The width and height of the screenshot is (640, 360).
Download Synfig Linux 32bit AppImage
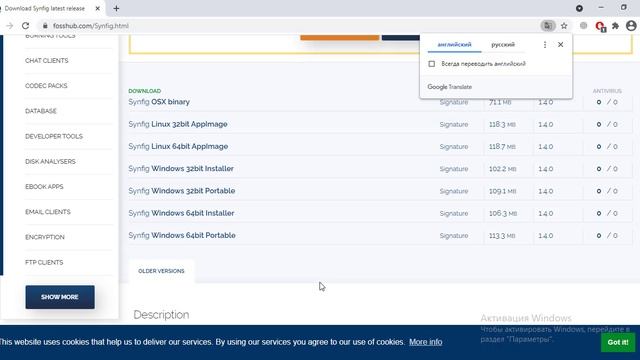point(178,124)
